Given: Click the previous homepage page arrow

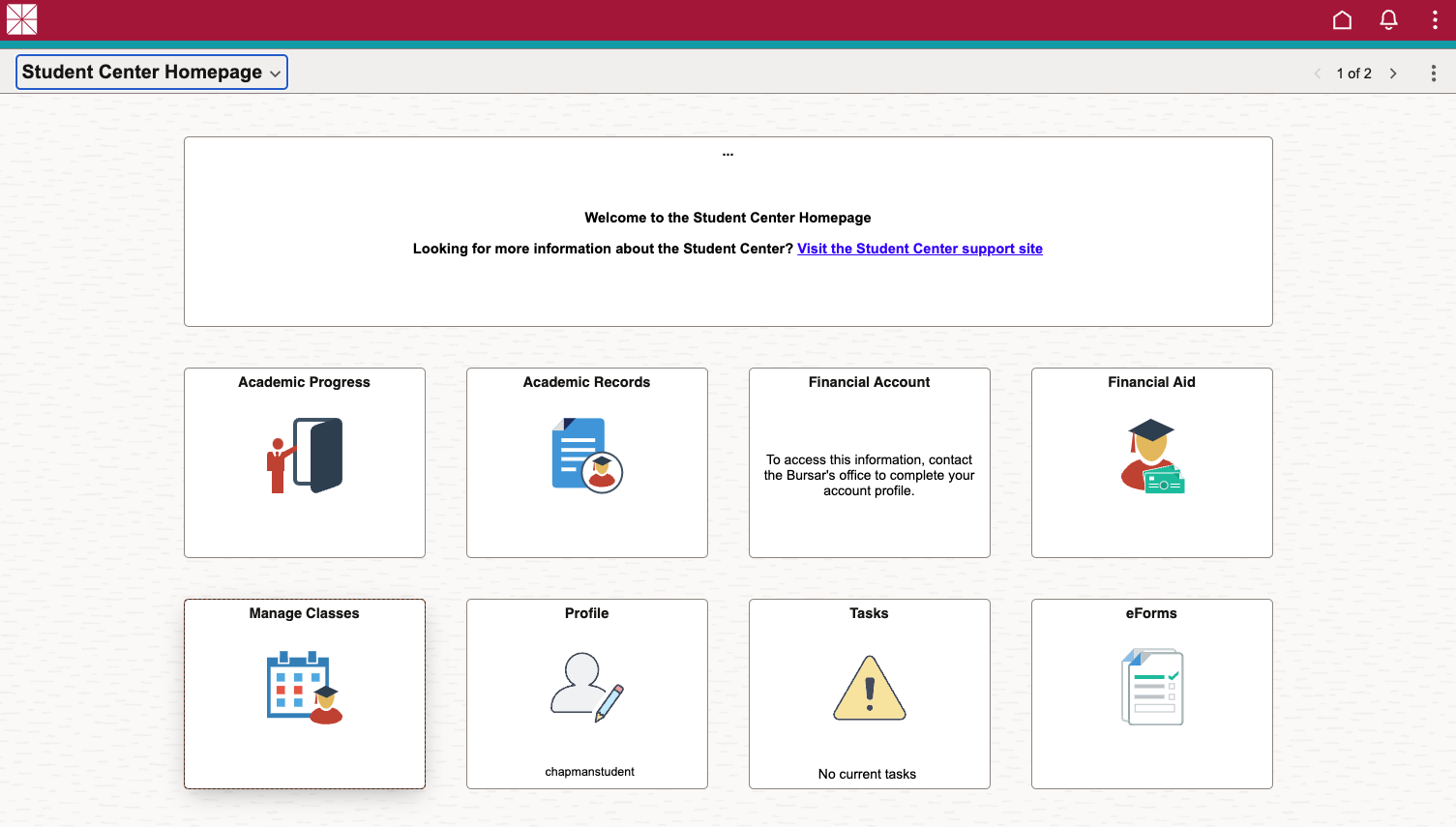Looking at the screenshot, I should pos(1317,74).
